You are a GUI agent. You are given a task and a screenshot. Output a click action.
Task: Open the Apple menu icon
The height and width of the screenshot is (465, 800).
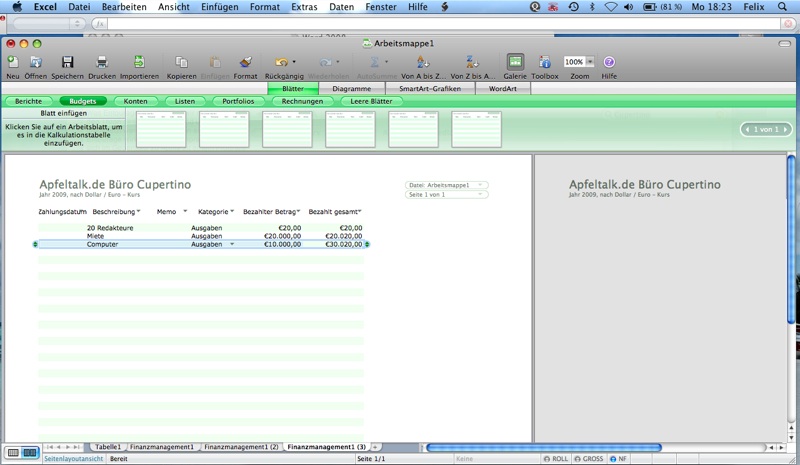[x=17, y=7]
